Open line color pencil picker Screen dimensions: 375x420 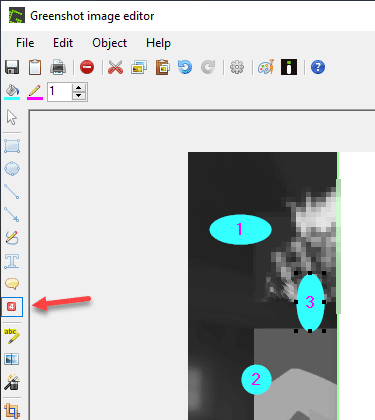pyautogui.click(x=35, y=92)
